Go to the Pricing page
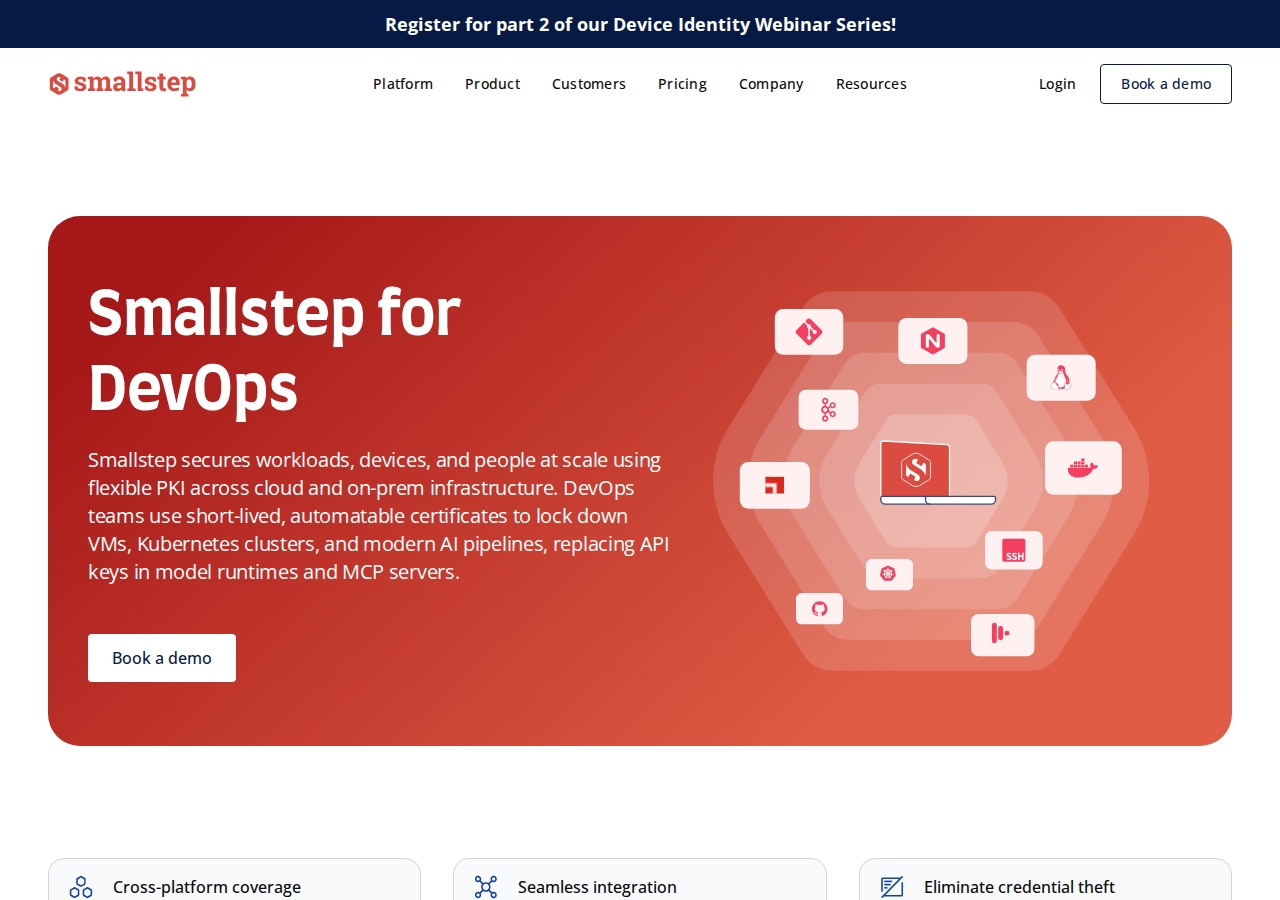The height and width of the screenshot is (900, 1280). coord(682,84)
